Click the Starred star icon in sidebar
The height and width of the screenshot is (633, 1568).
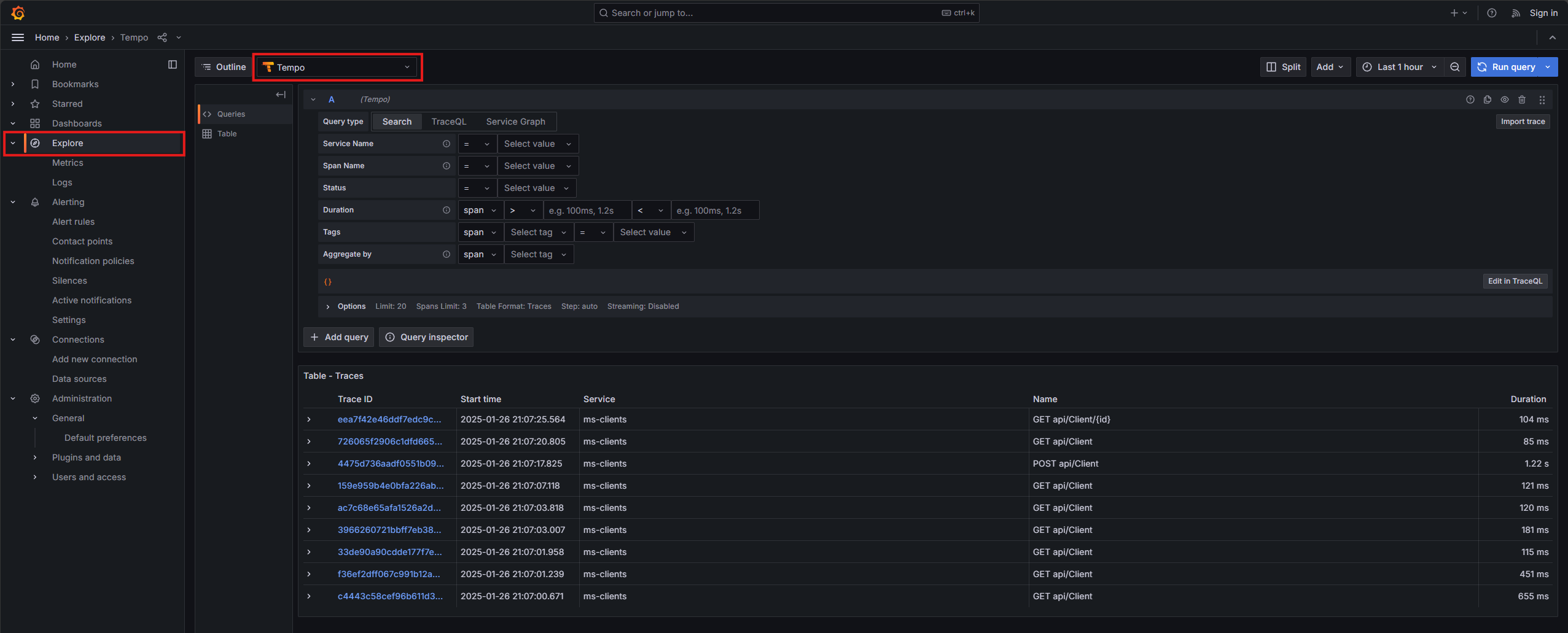click(x=35, y=104)
